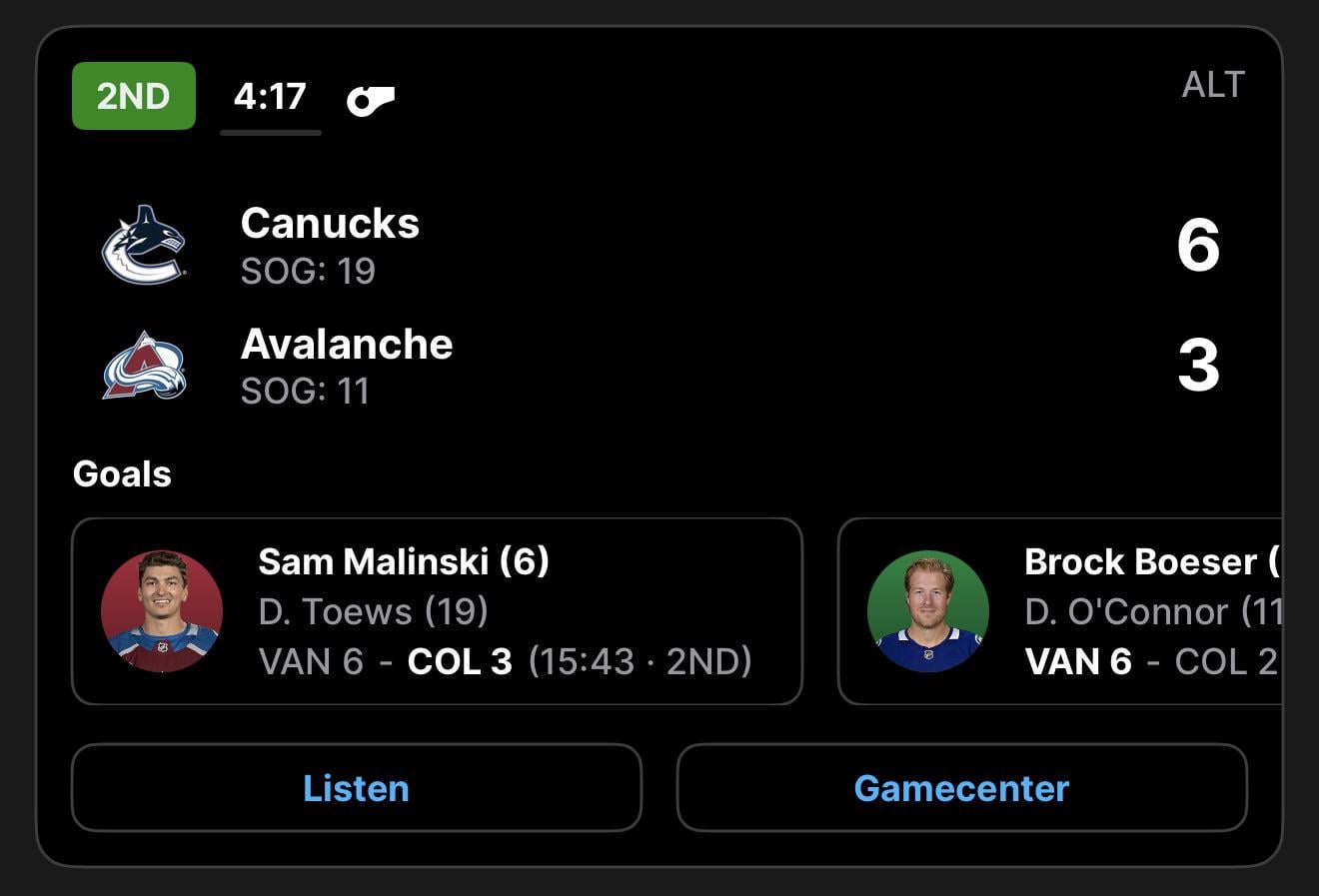
Task: Click the Canucks score of 6
Action: (x=1198, y=246)
